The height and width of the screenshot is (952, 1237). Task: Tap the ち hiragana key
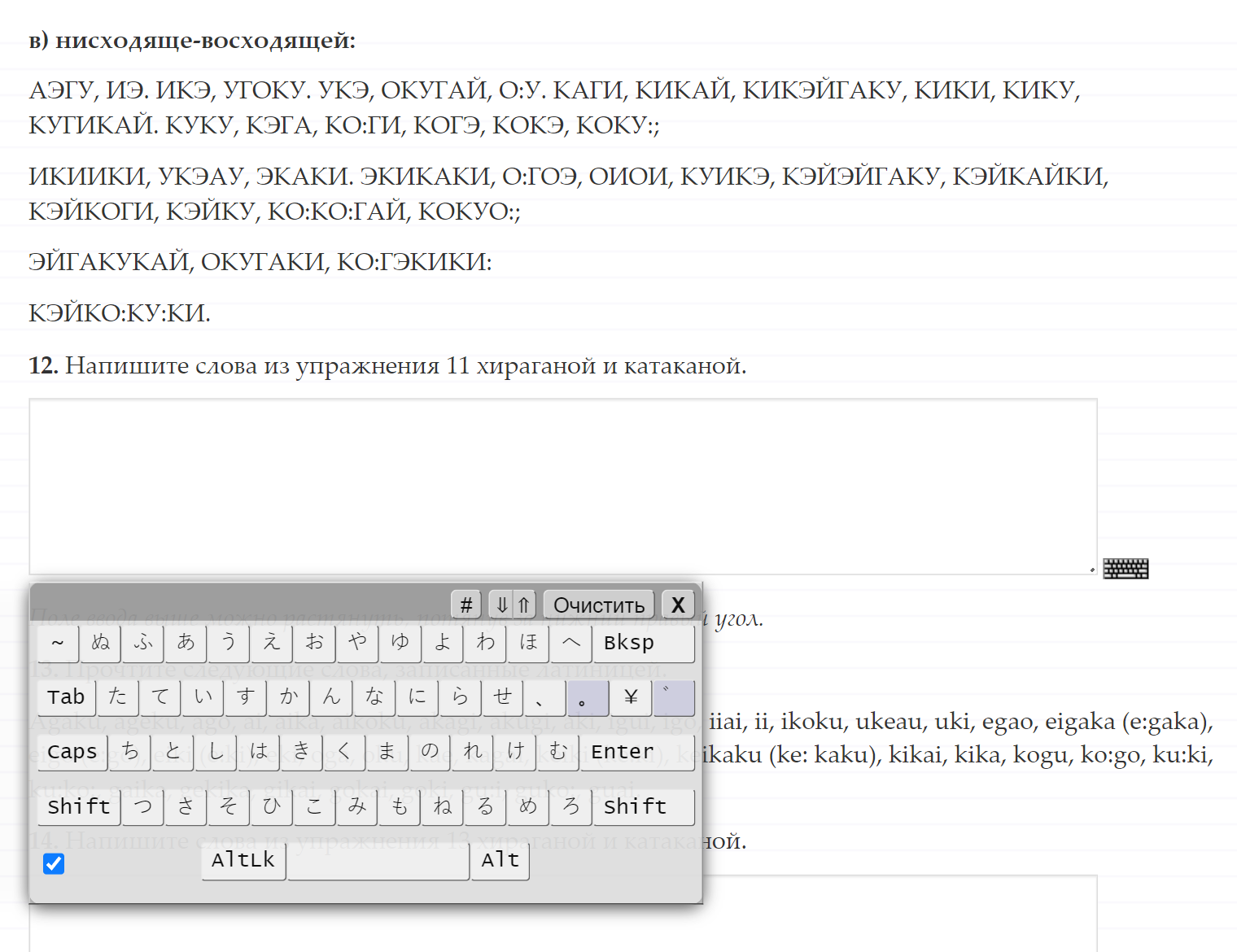130,752
